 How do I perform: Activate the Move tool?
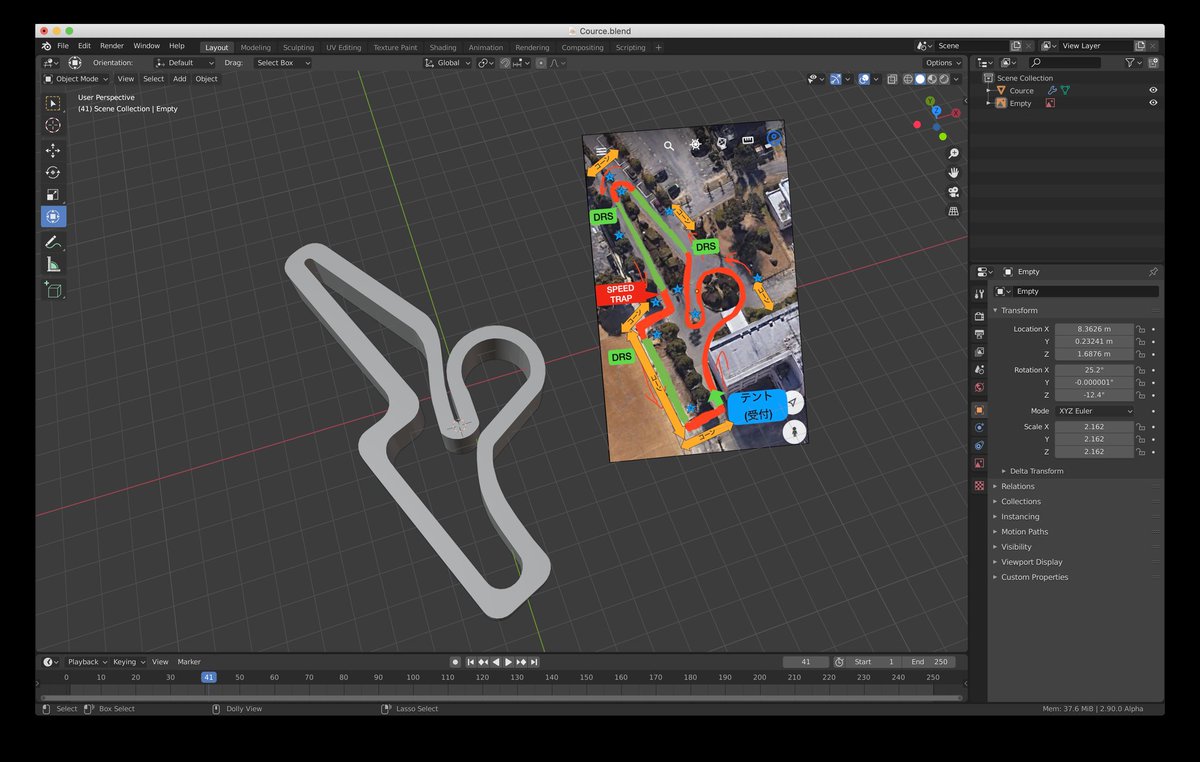[x=53, y=150]
